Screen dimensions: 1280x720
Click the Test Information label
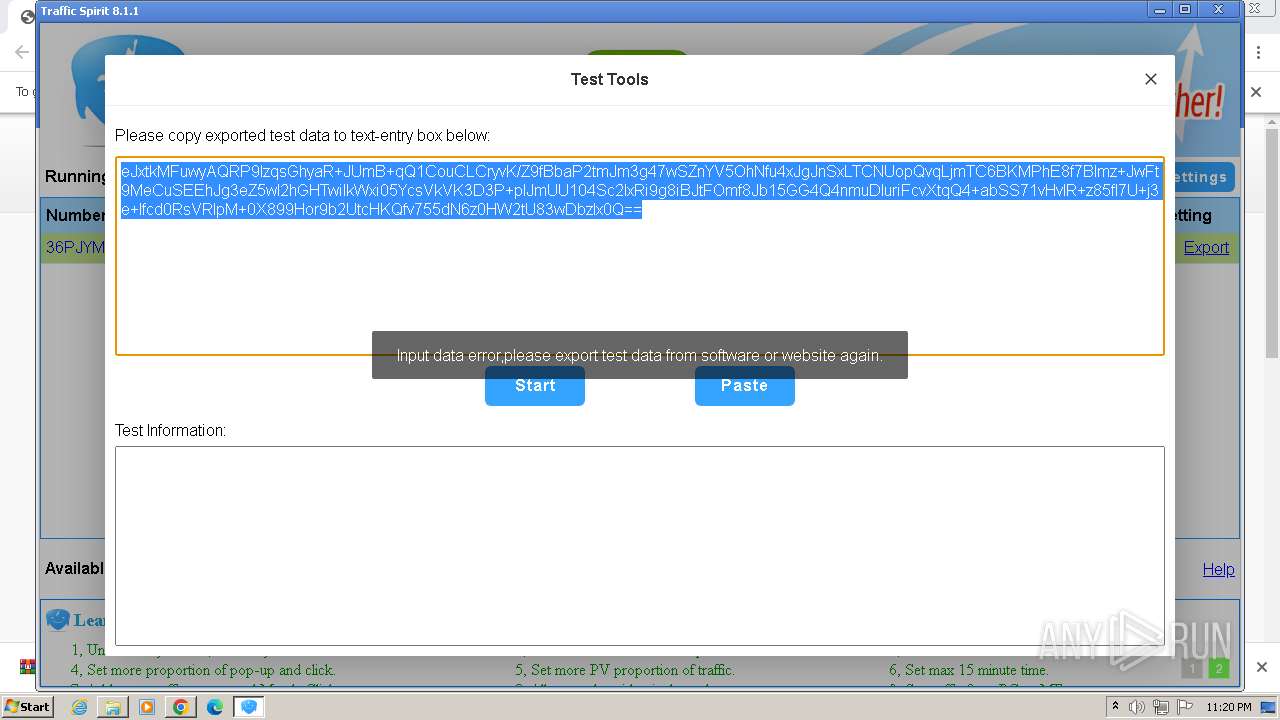(x=170, y=430)
